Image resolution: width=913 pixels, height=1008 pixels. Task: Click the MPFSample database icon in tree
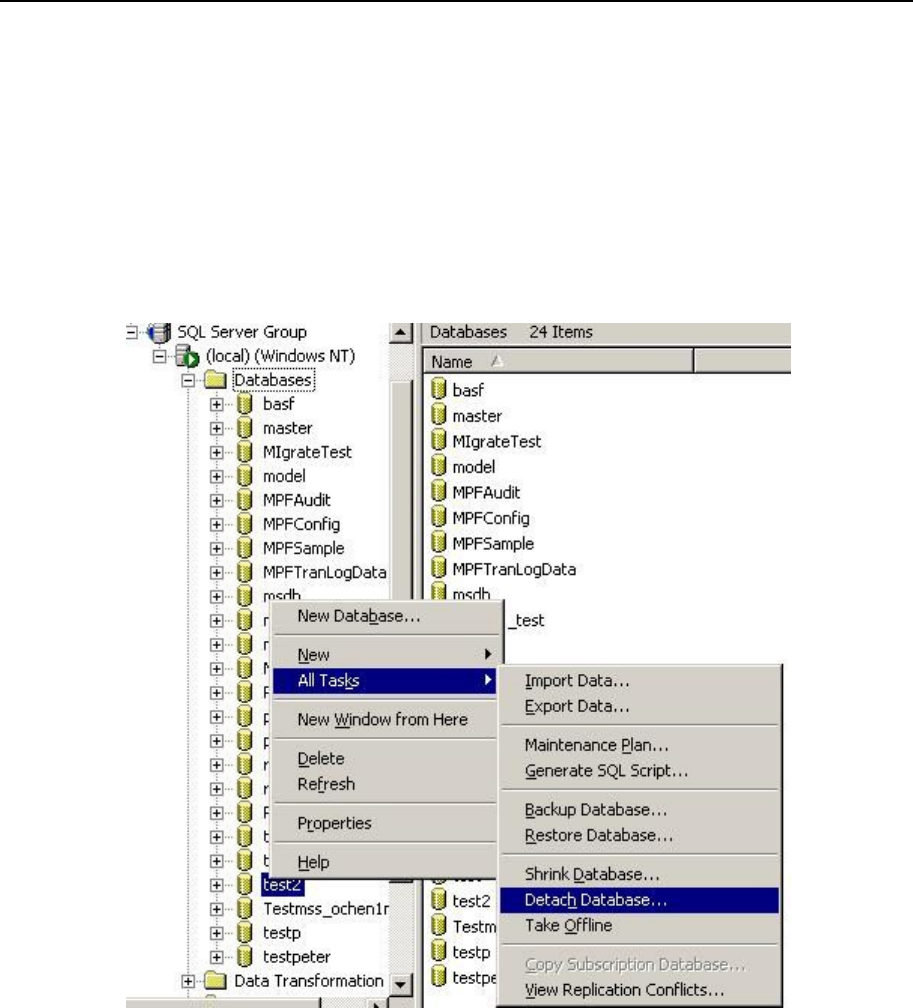coord(244,548)
